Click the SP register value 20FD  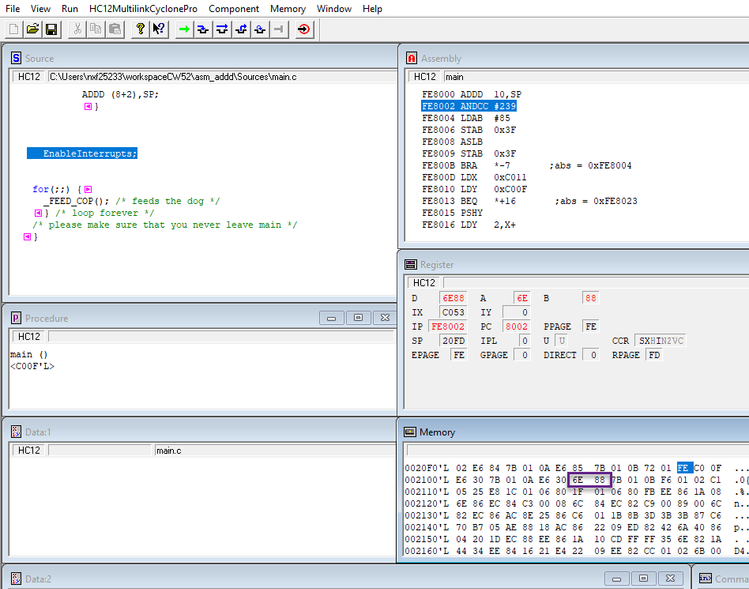[454, 341]
